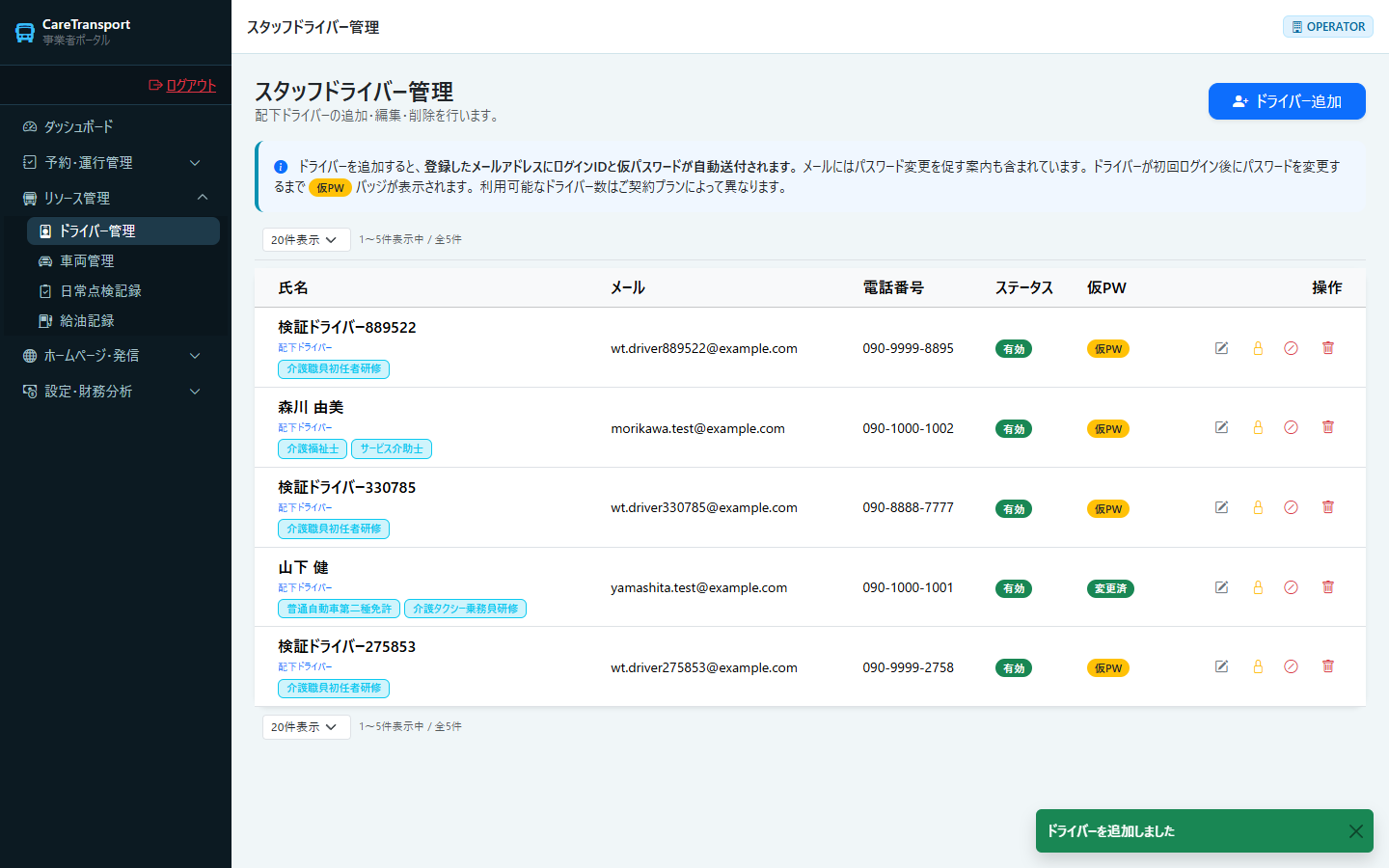The width and height of the screenshot is (1389, 868).
Task: Click lock icon in 山下 健 row
Action: click(1258, 587)
